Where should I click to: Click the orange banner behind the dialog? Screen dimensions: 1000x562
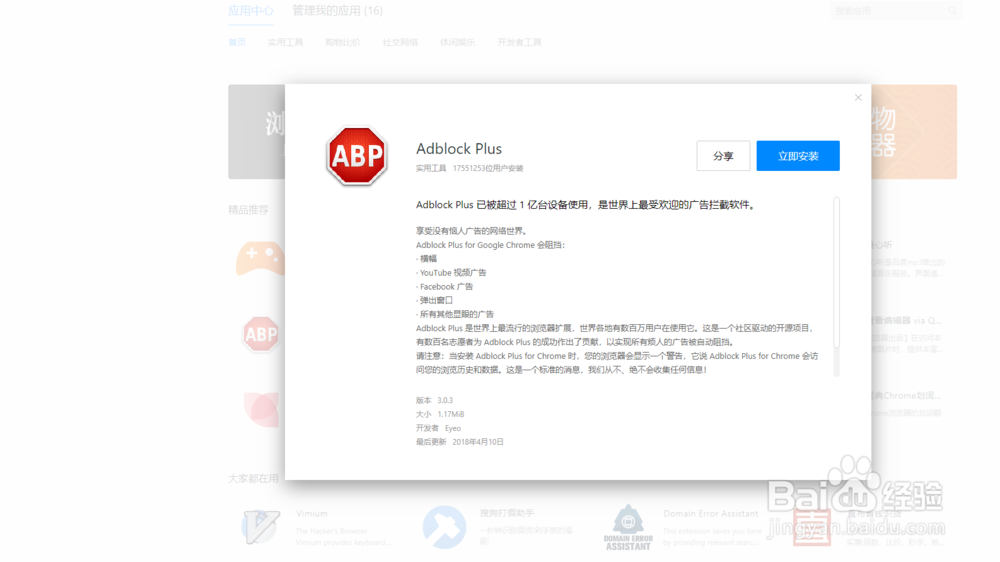[x=914, y=131]
